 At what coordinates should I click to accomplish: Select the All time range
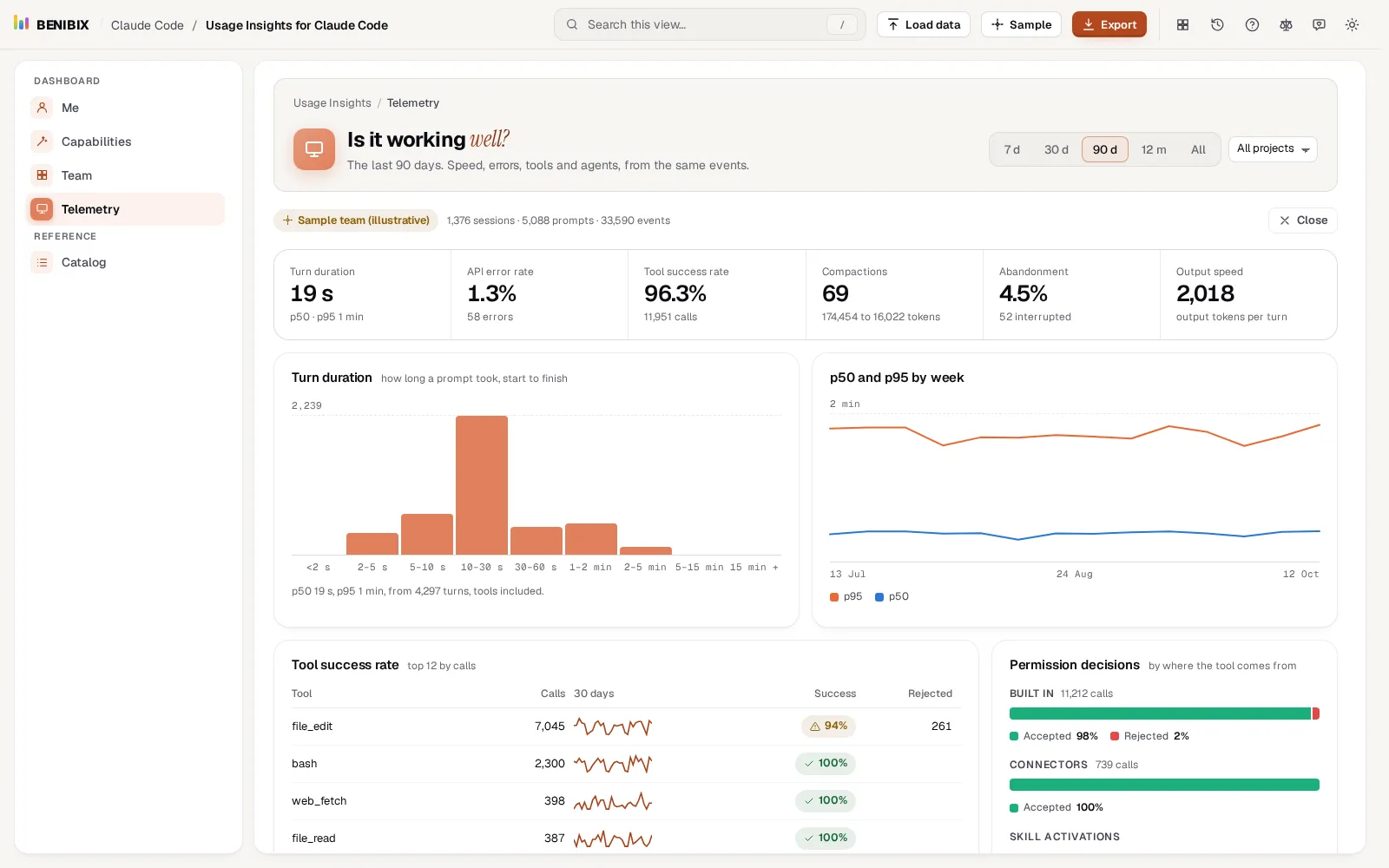[1198, 149]
